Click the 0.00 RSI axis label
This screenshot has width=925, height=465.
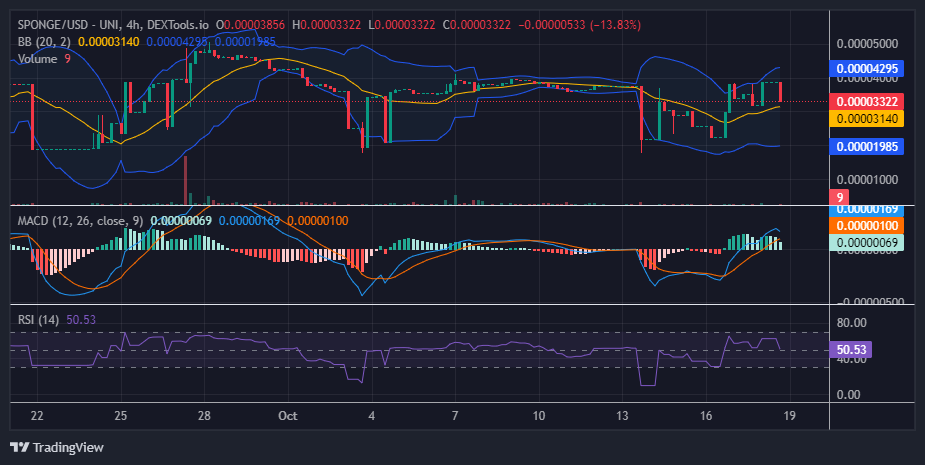click(848, 394)
